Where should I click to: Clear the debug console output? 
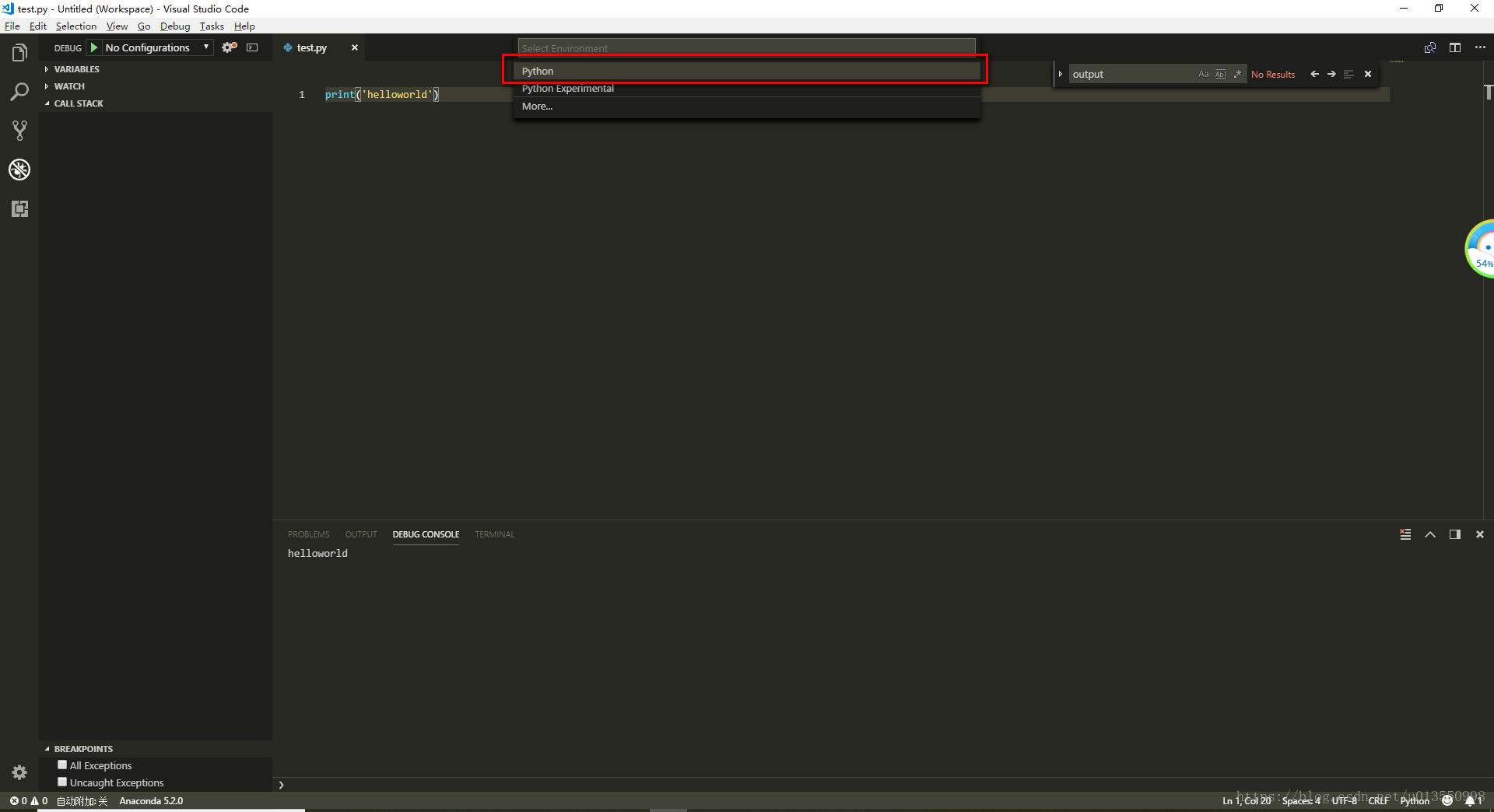[x=1405, y=534]
